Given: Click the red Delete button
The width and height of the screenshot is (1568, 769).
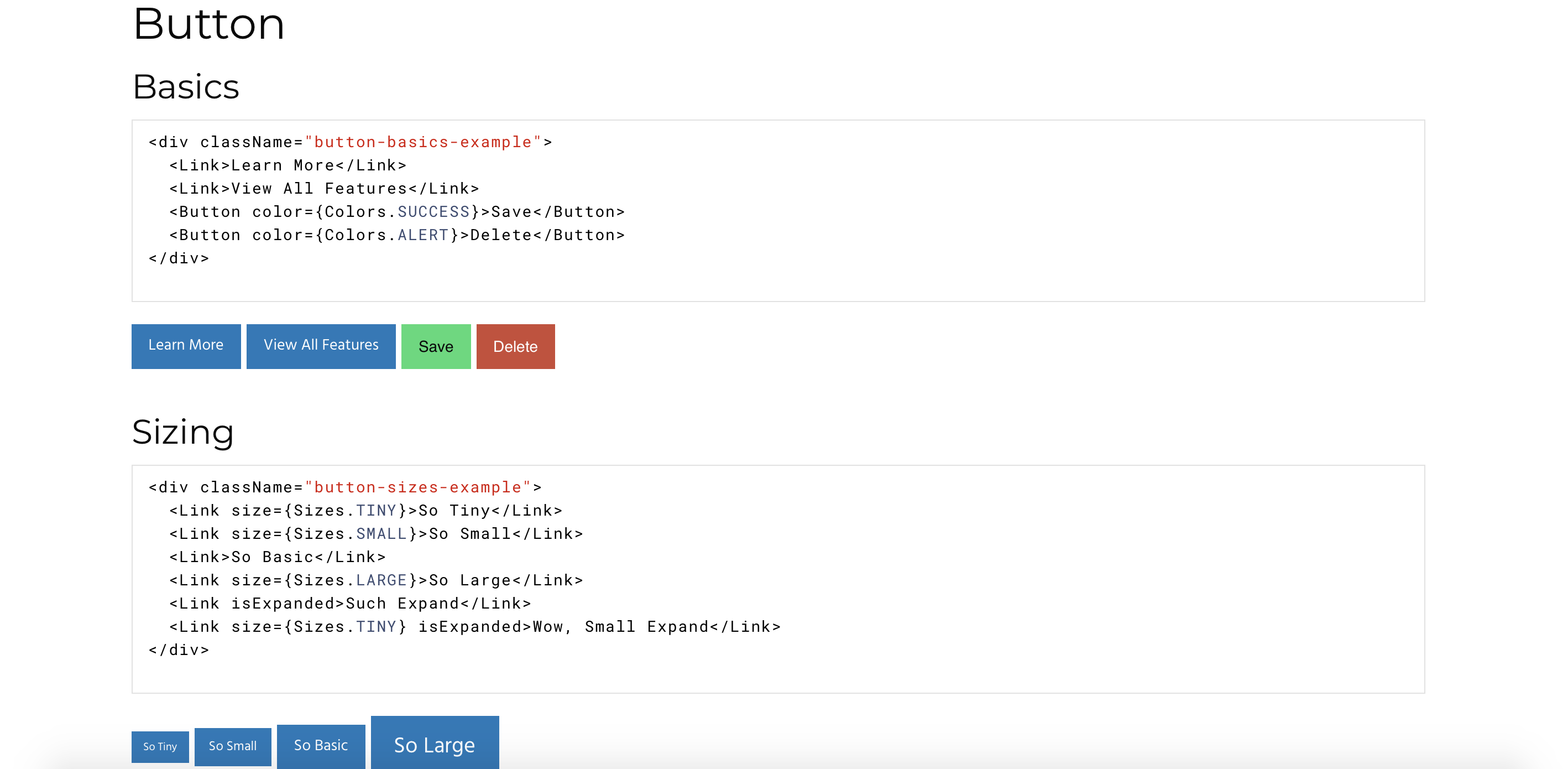Looking at the screenshot, I should pos(516,346).
